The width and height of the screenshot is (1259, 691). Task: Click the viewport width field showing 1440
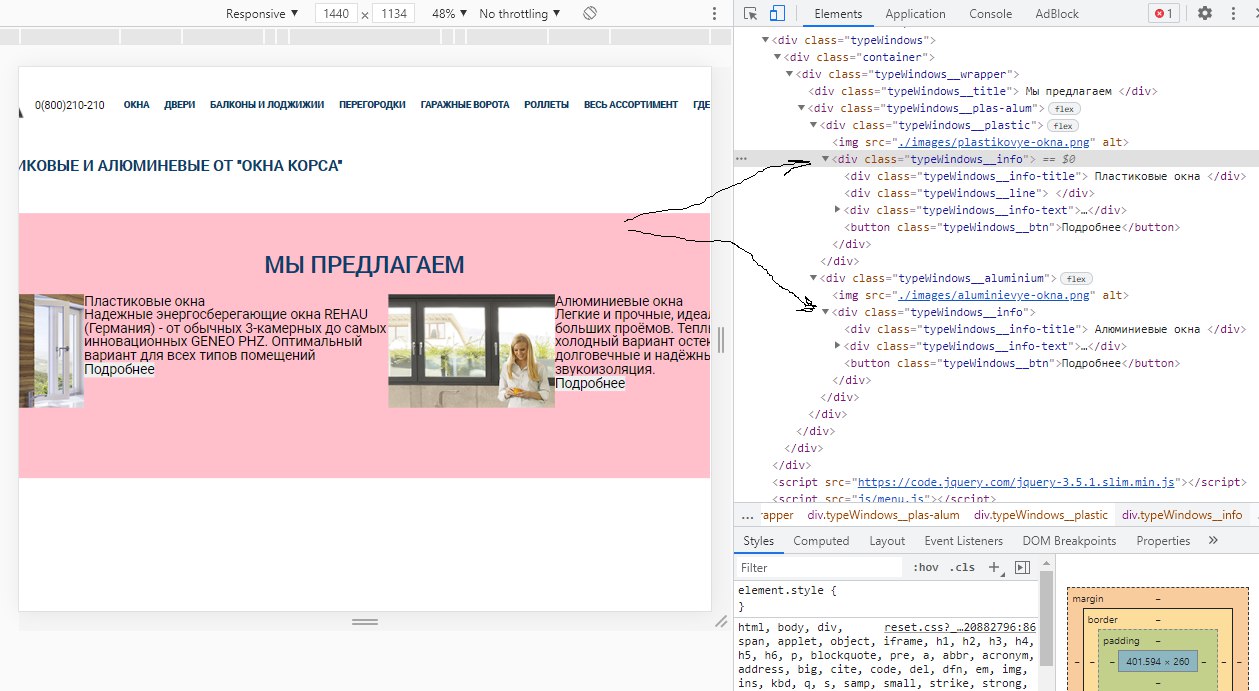[336, 14]
